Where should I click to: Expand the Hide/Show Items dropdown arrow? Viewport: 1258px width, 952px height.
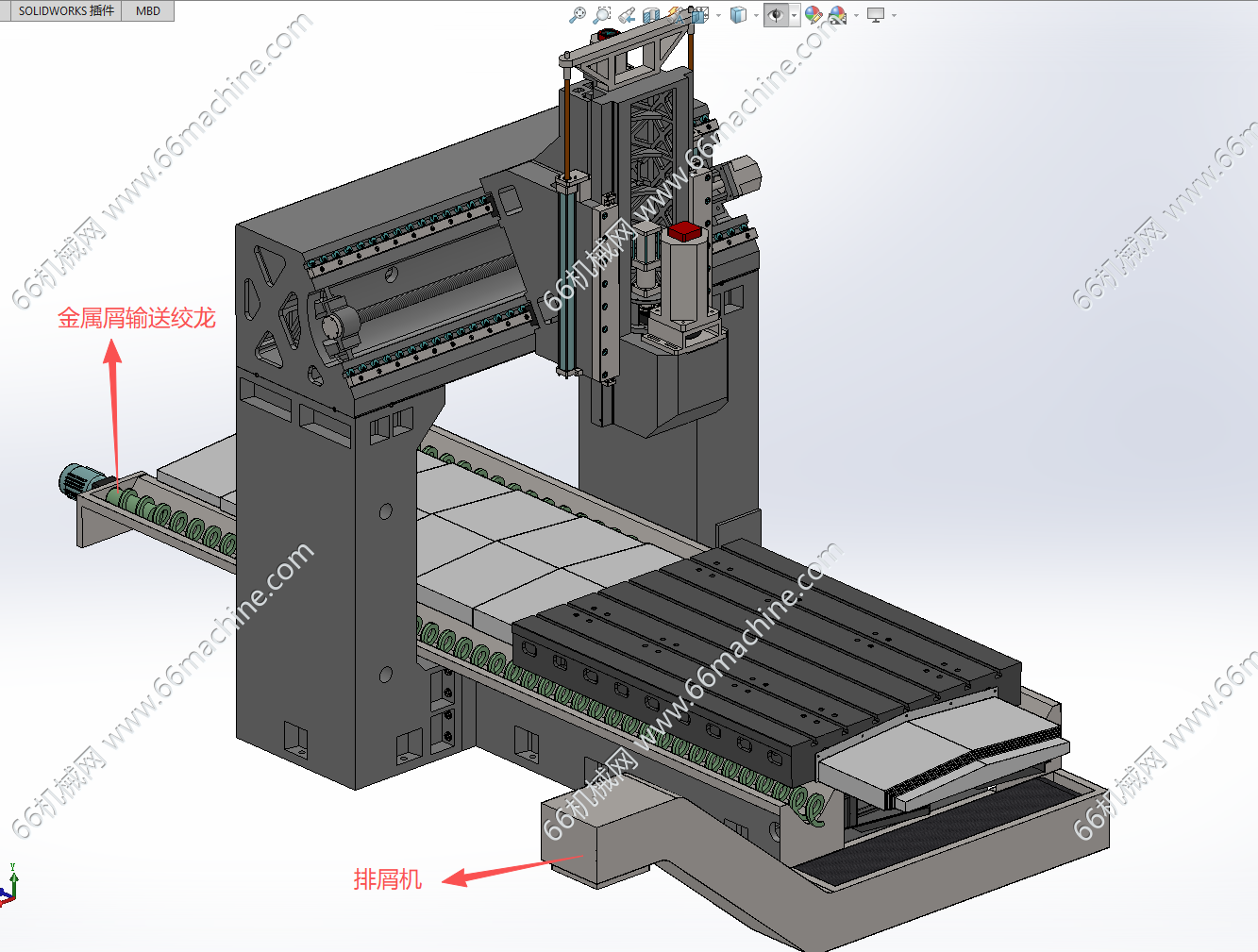795,15
